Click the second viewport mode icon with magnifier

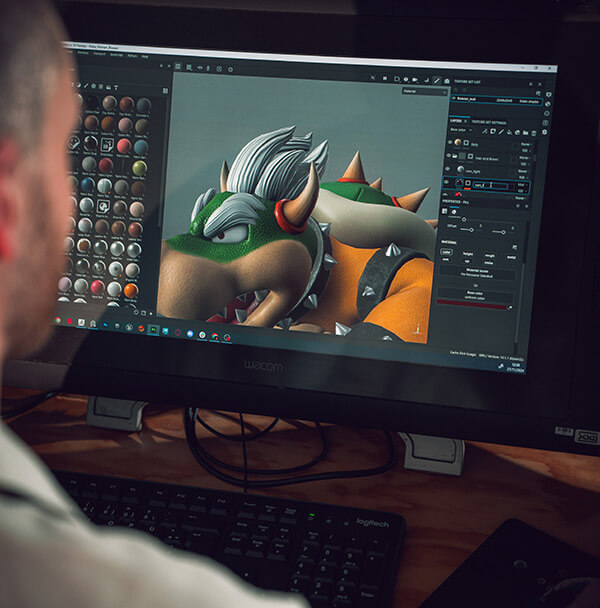(189, 68)
